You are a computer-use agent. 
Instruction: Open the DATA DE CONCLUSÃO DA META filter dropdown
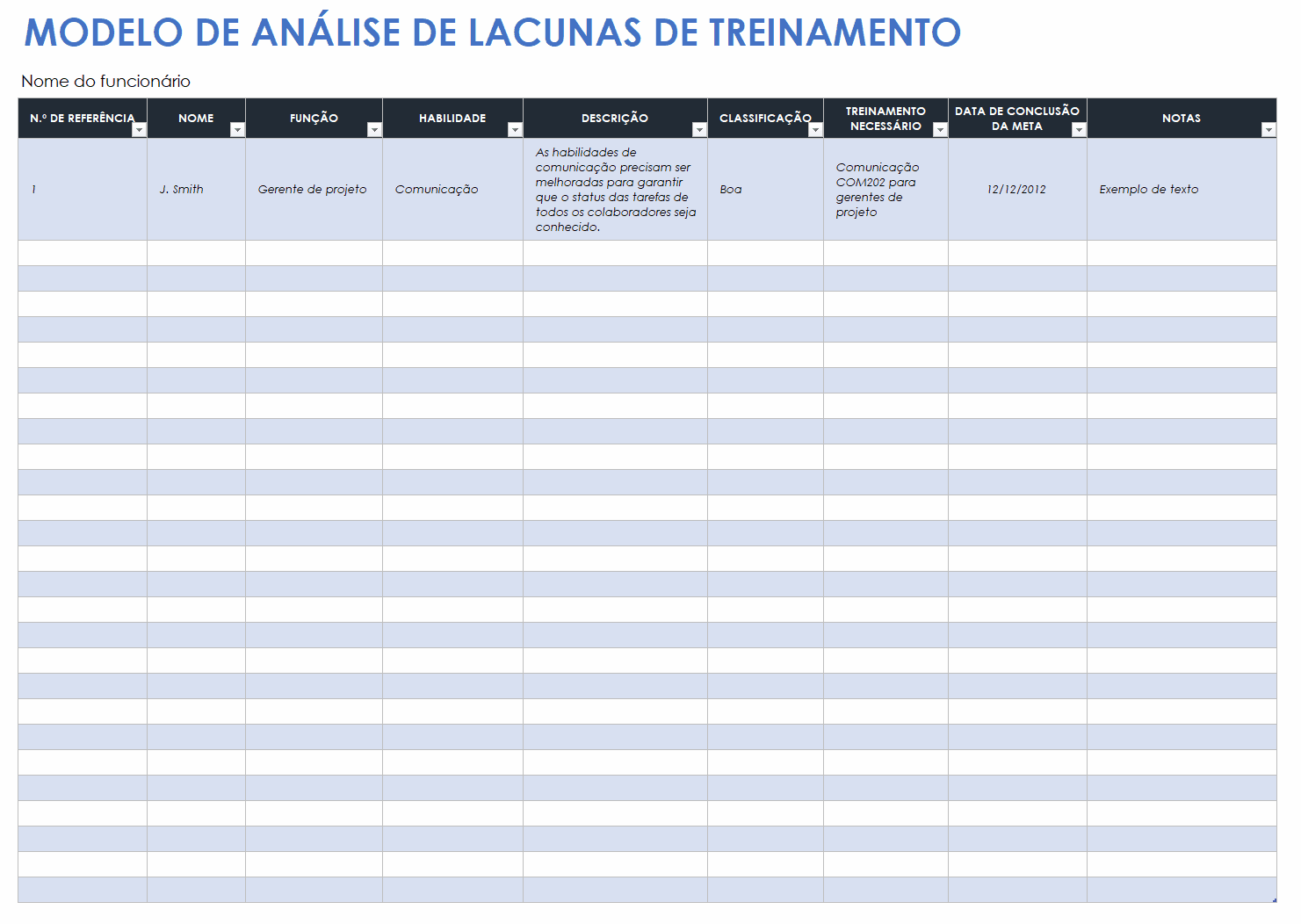point(1079,130)
